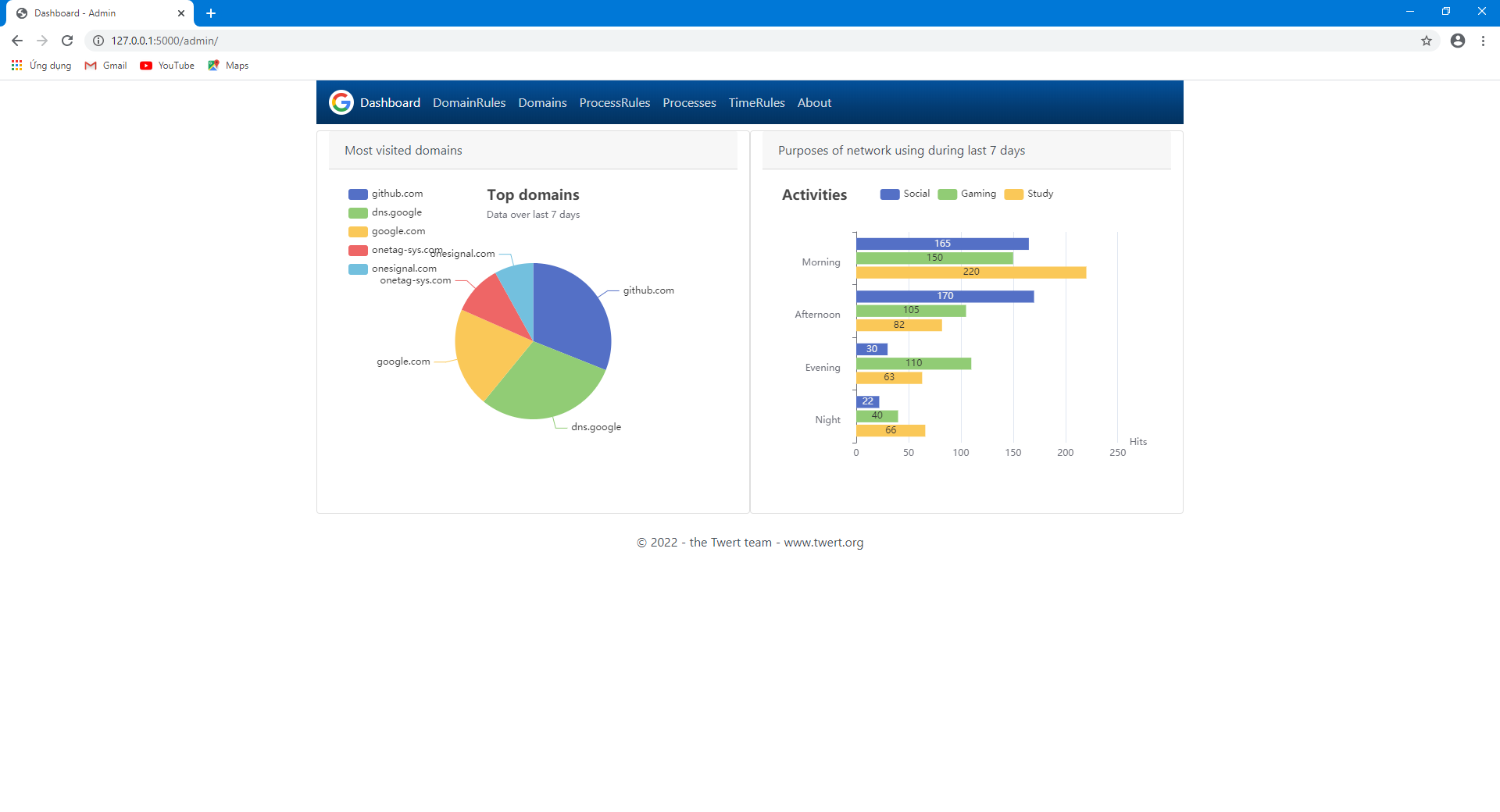Click the dns.google pie label text

596,427
